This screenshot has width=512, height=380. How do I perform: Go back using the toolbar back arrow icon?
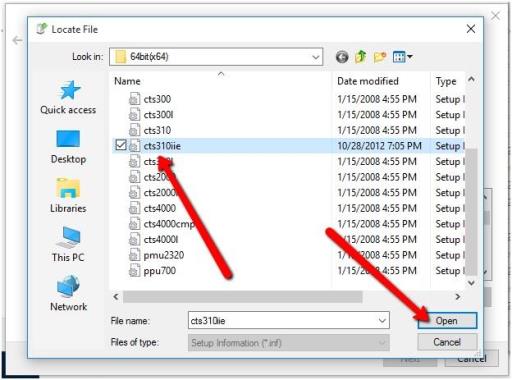(342, 57)
